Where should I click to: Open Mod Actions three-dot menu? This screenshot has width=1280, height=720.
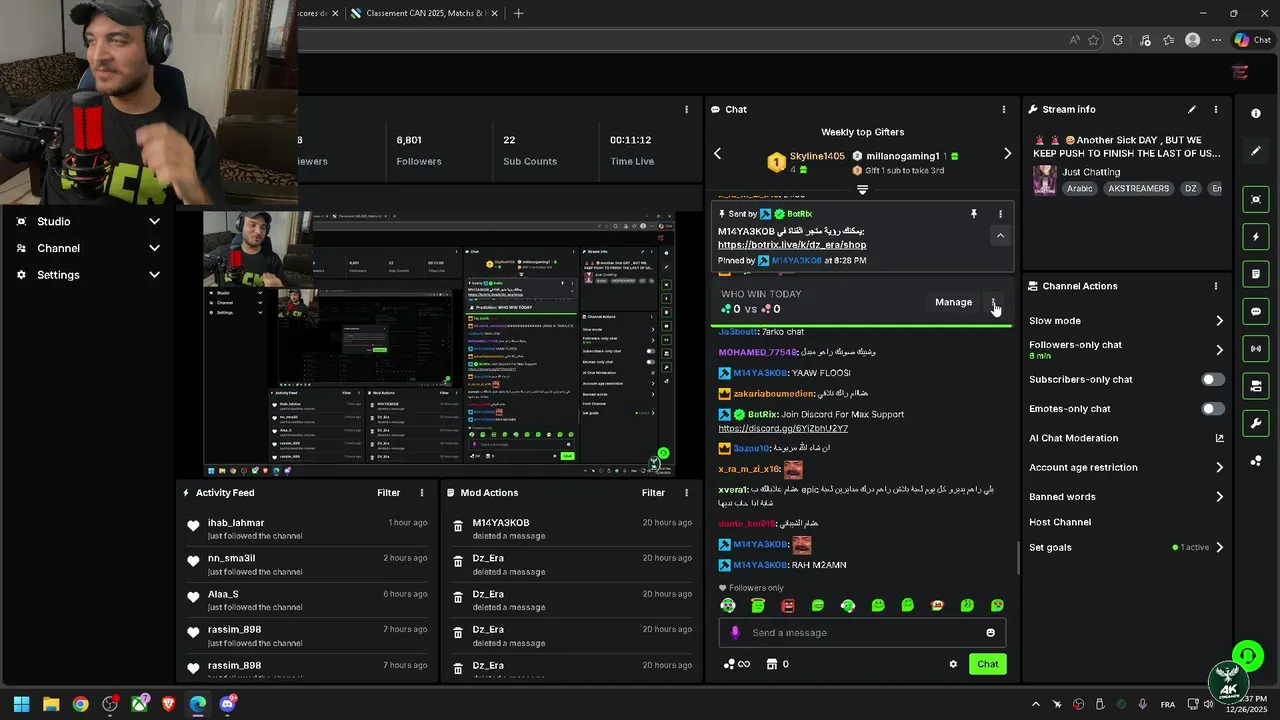point(686,493)
